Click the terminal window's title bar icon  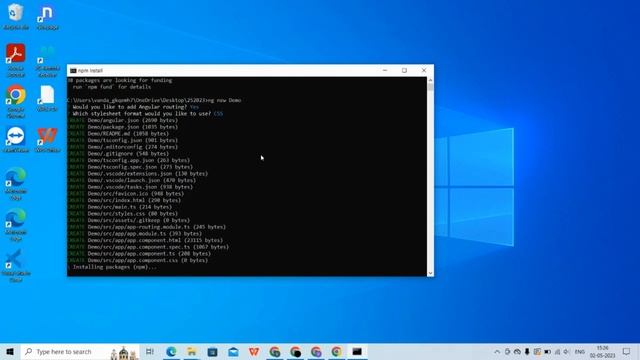(73, 71)
